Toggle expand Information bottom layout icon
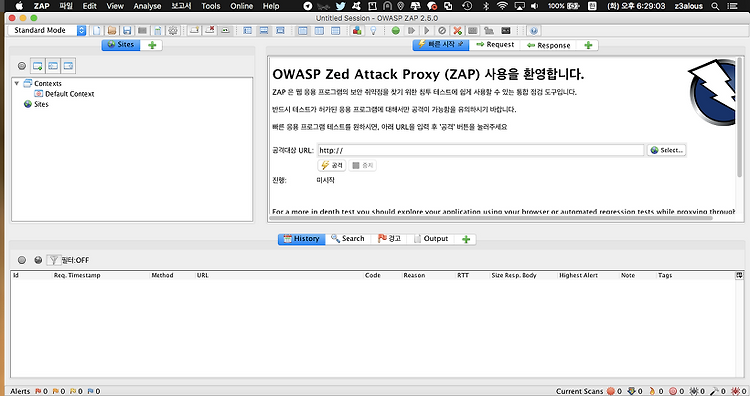The image size is (750, 396). (x=264, y=31)
